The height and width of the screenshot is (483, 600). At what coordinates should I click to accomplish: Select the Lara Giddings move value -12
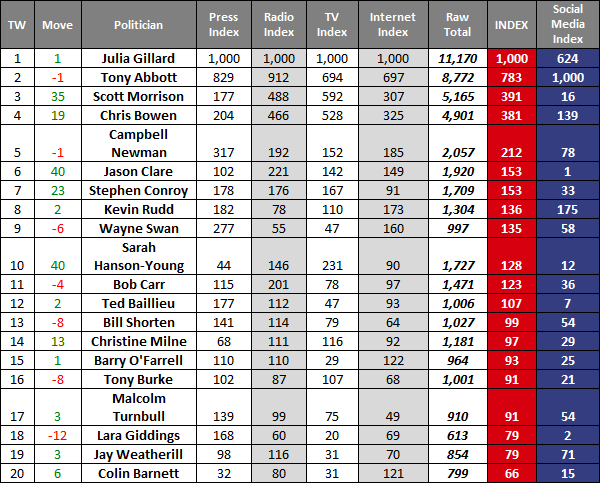[x=57, y=433]
